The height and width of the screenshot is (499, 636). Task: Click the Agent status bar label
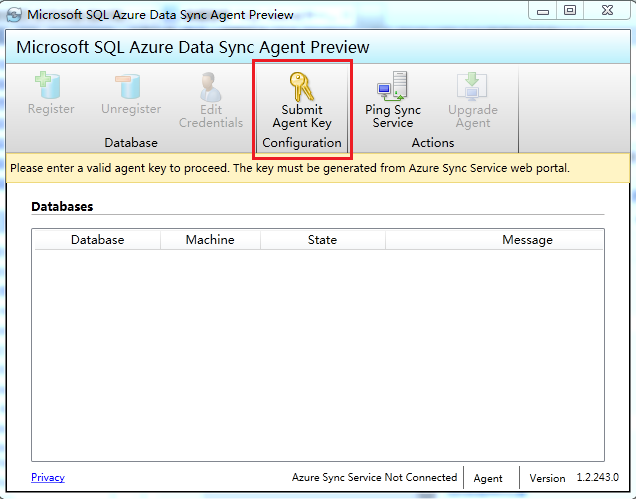tap(488, 478)
